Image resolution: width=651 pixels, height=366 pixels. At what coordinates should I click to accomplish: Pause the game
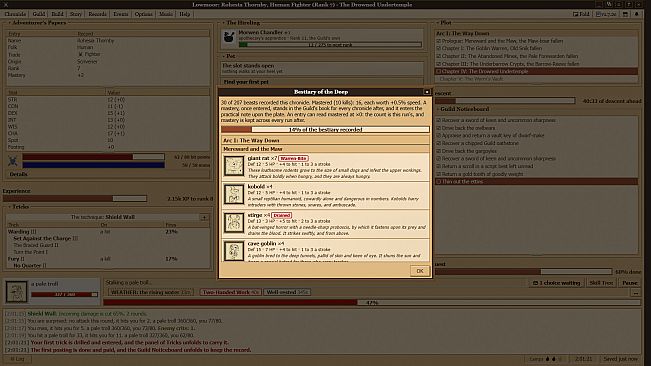pyautogui.click(x=630, y=283)
